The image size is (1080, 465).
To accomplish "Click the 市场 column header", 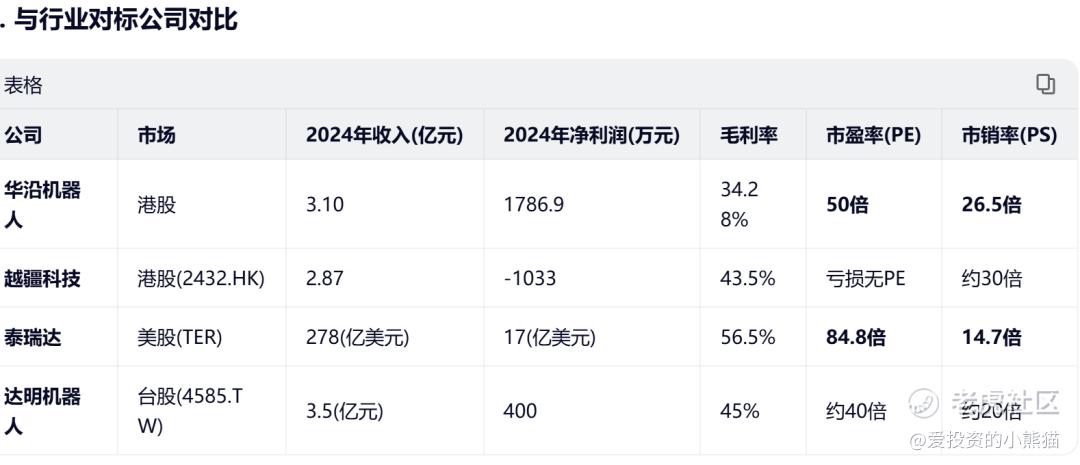I will [156, 136].
